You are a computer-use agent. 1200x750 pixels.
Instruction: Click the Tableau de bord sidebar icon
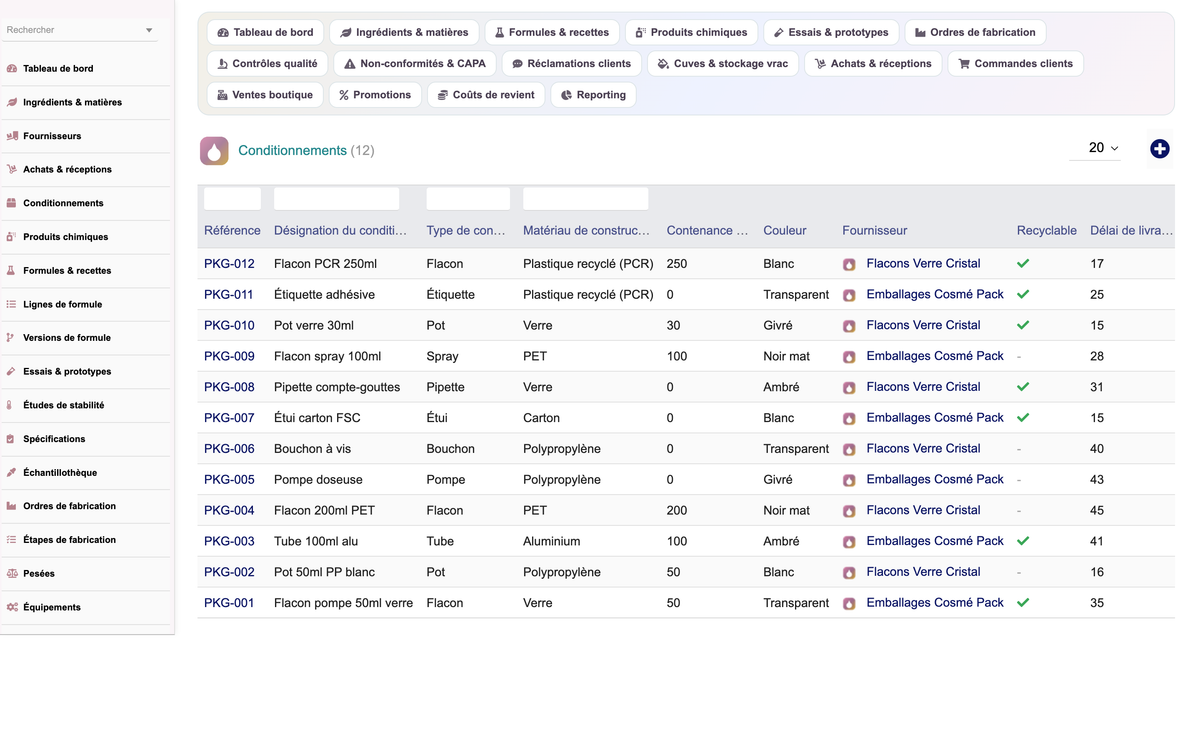tap(12, 69)
